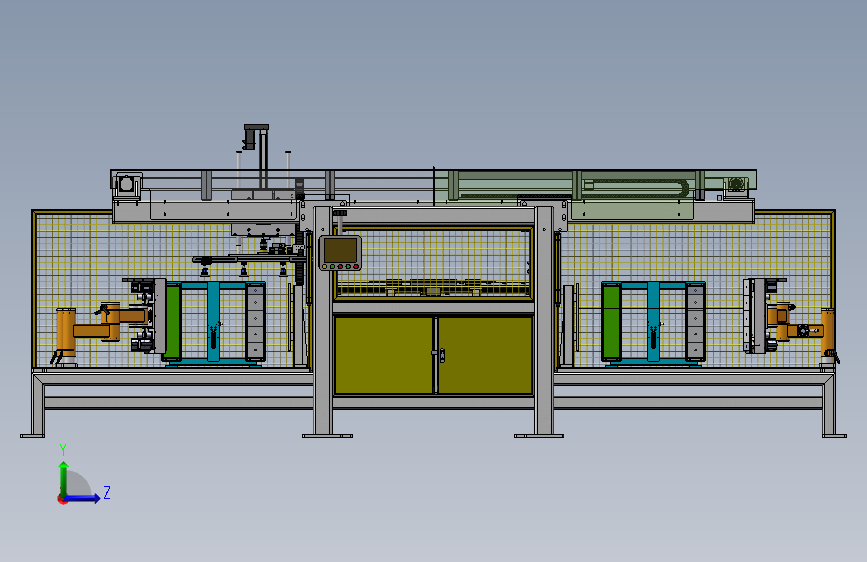Pick the left green panel in the rack
867x562 pixels.
tap(172, 322)
